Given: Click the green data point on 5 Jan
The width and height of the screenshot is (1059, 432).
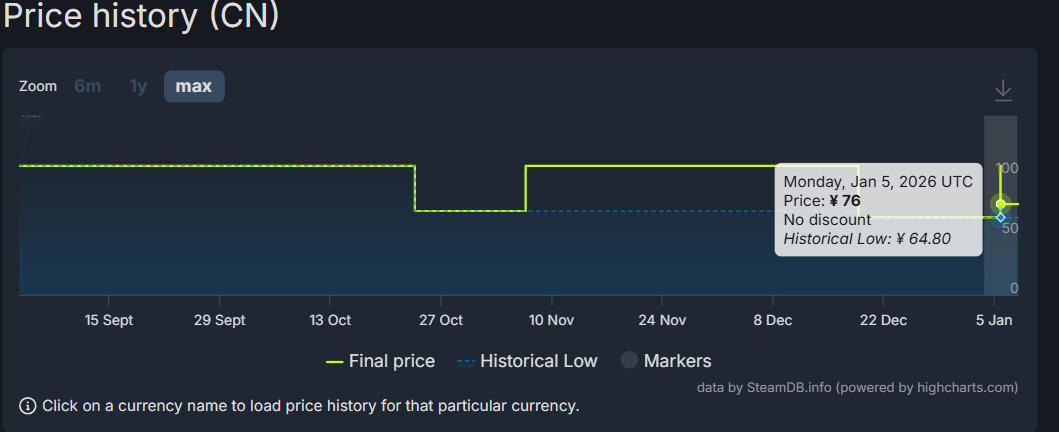Looking at the screenshot, I should pyautogui.click(x=1000, y=204).
